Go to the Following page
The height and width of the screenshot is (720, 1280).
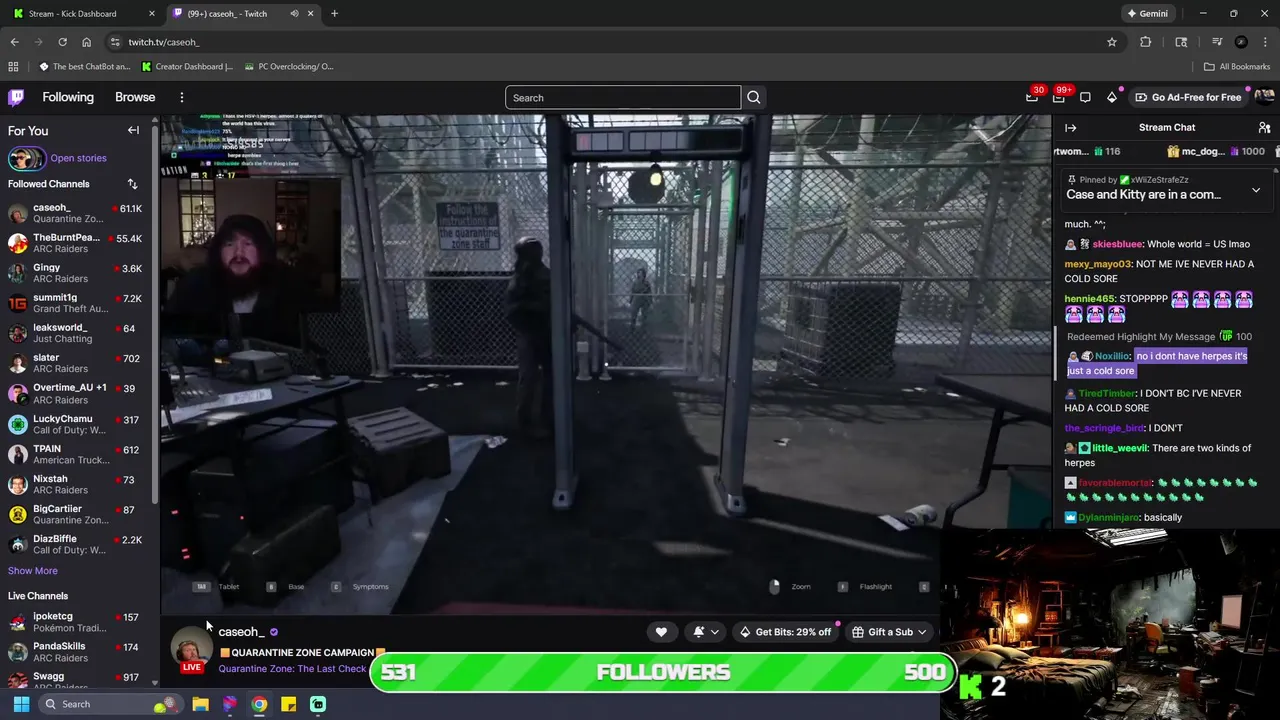68,97
